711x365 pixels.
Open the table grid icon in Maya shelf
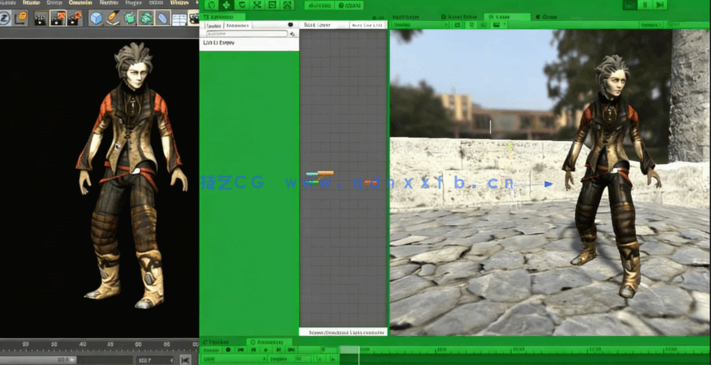[x=179, y=19]
